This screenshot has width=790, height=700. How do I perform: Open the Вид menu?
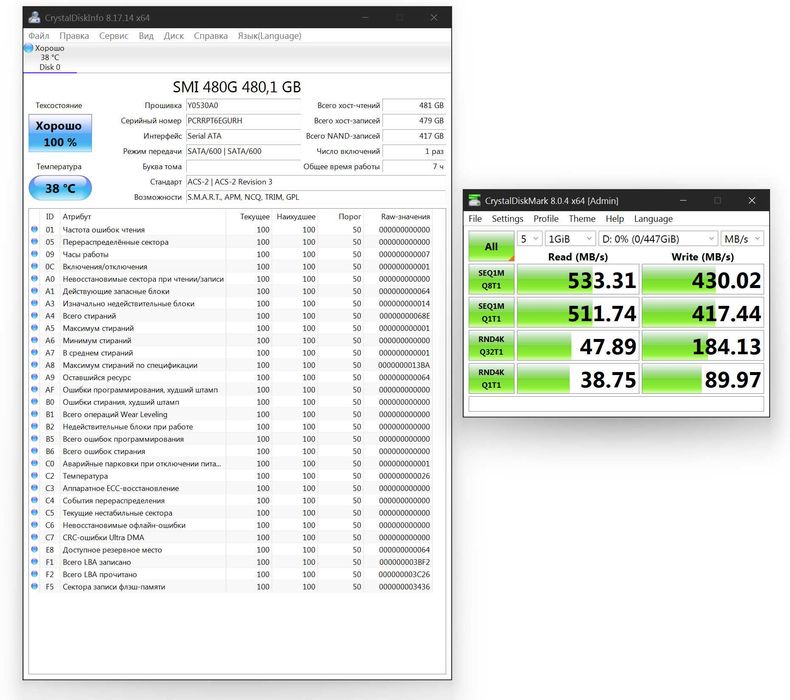[x=146, y=36]
